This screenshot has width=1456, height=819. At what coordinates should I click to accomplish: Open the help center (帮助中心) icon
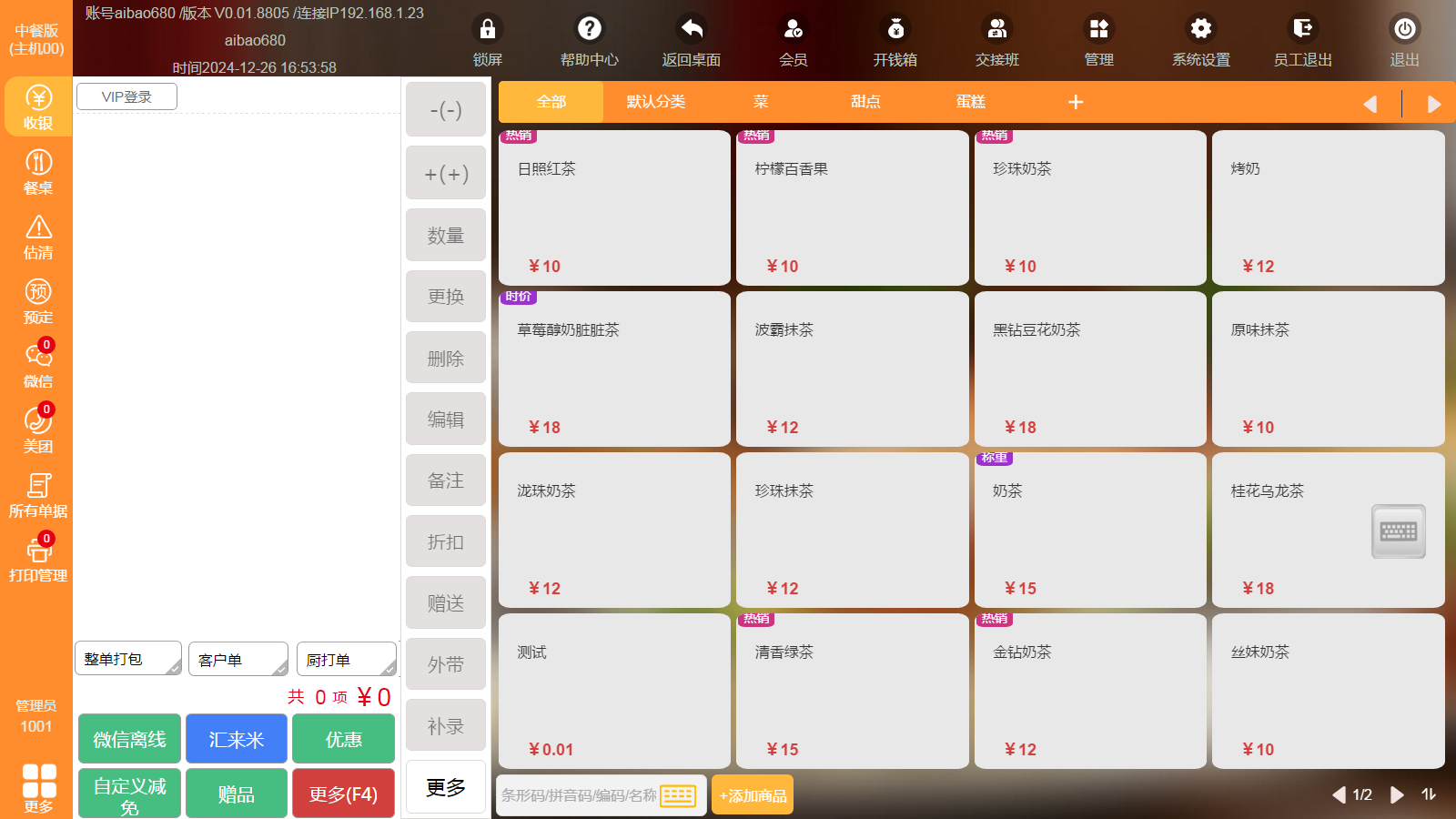click(x=589, y=30)
